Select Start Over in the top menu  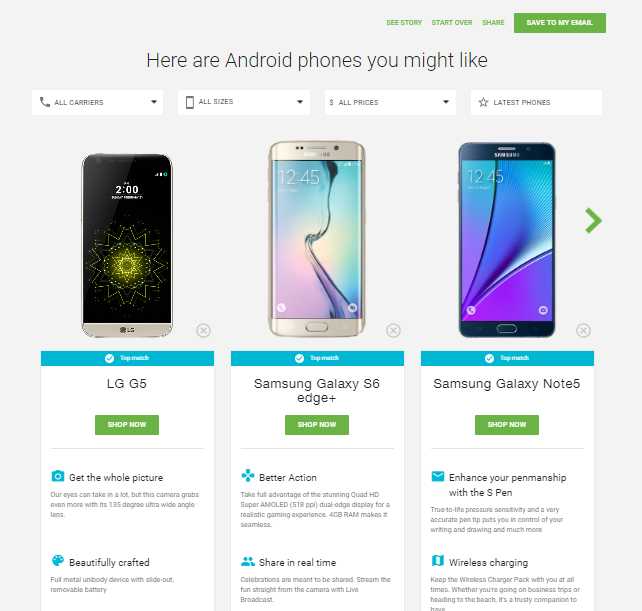452,23
